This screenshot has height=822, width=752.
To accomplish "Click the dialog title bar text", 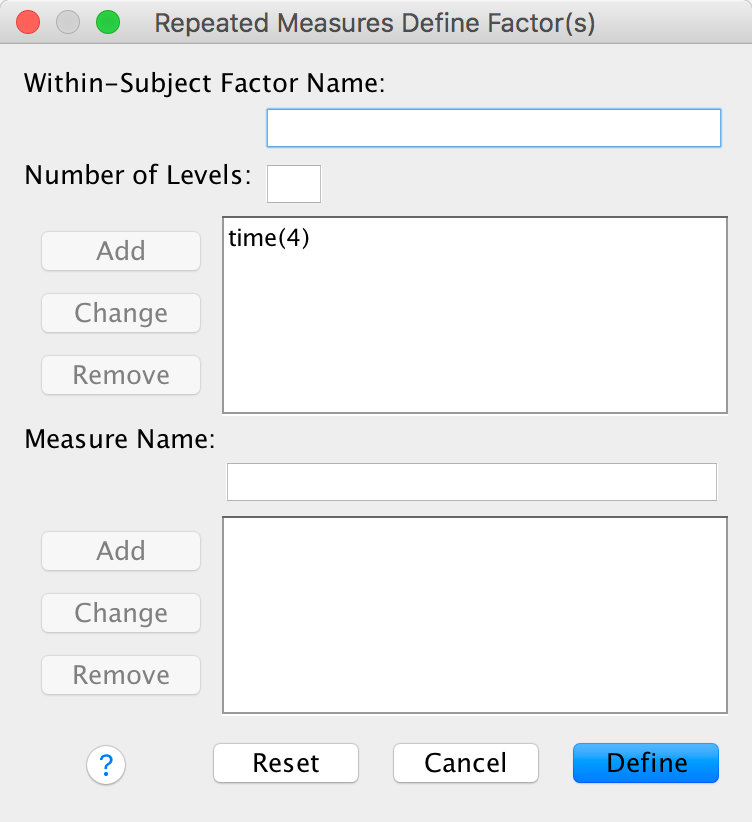I will (375, 23).
